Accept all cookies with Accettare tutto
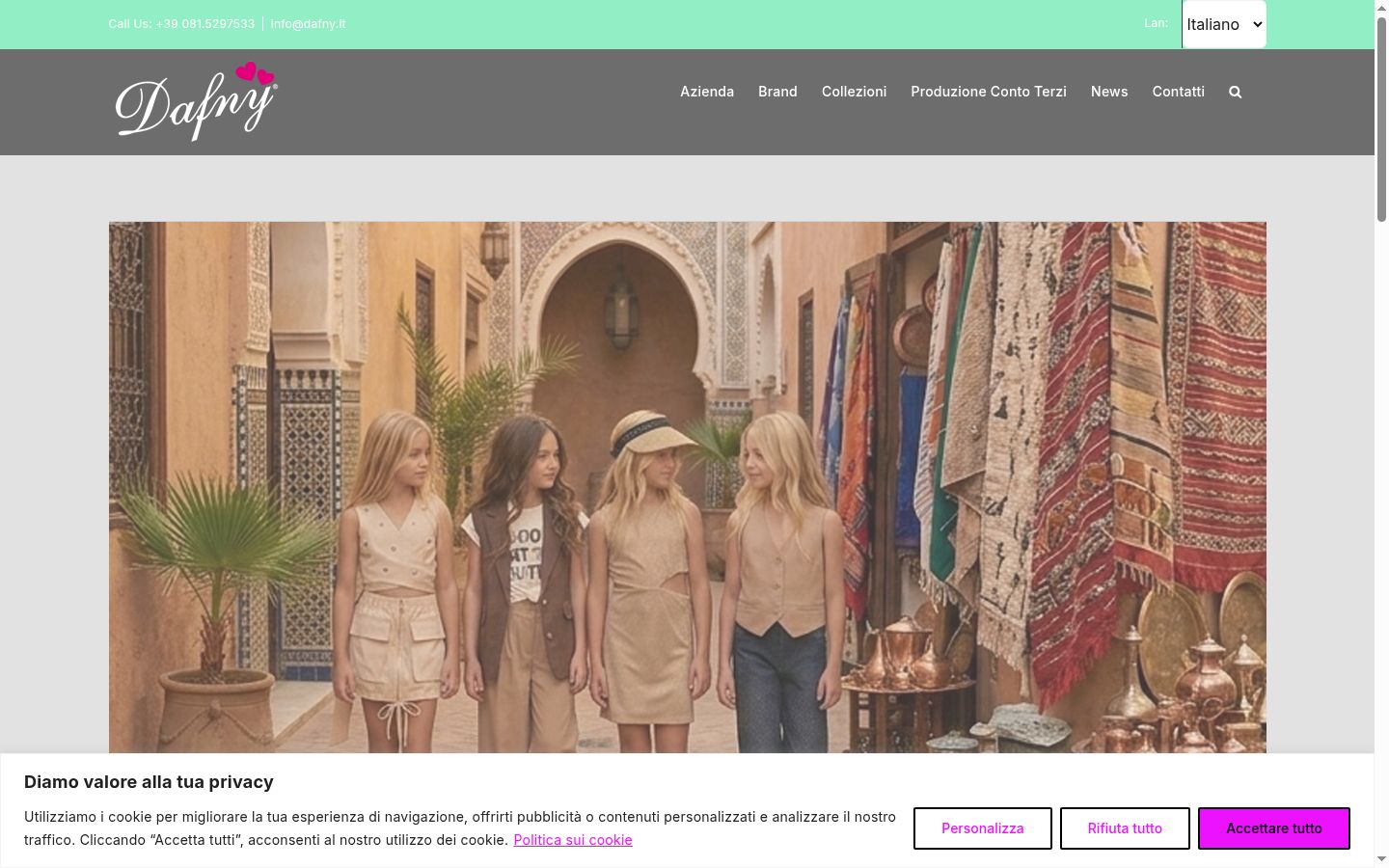This screenshot has height=868, width=1389. (1274, 828)
